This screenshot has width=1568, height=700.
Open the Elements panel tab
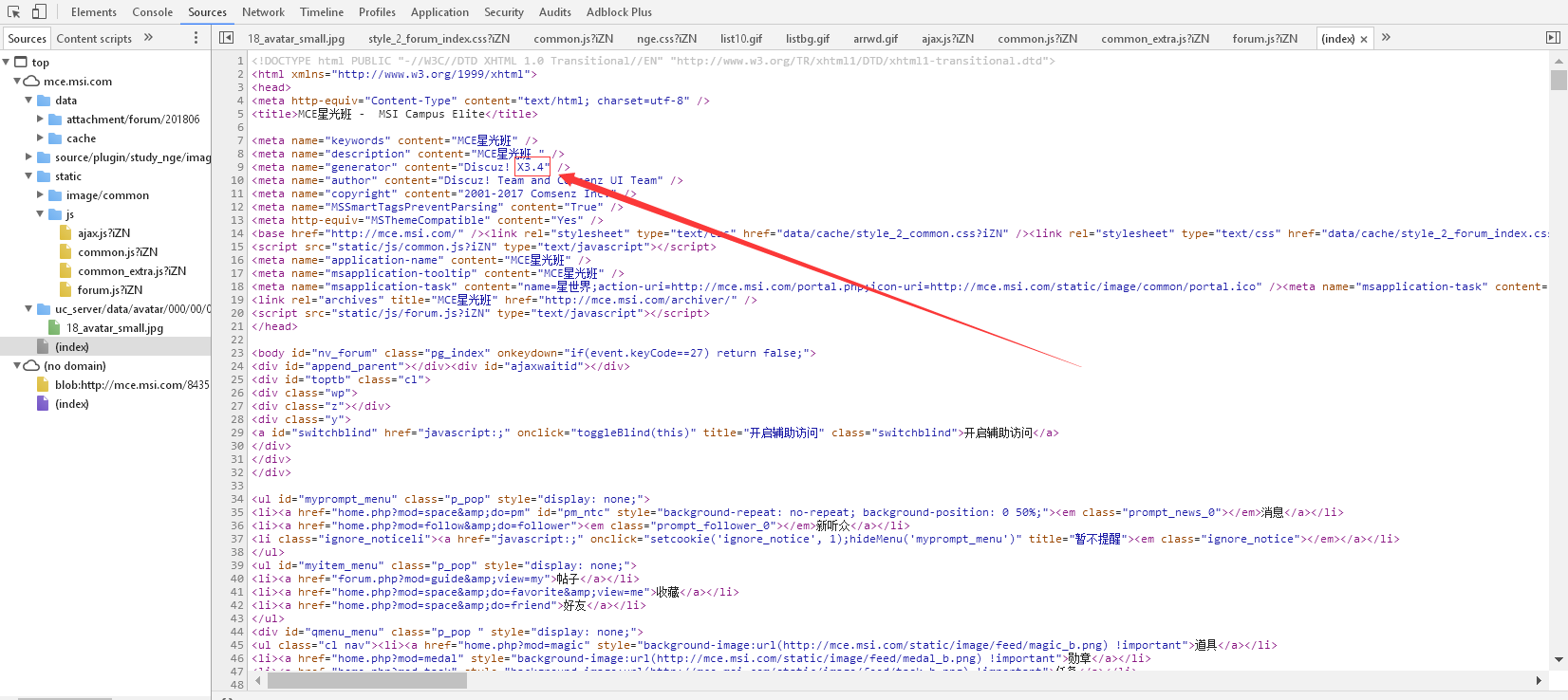pos(93,12)
